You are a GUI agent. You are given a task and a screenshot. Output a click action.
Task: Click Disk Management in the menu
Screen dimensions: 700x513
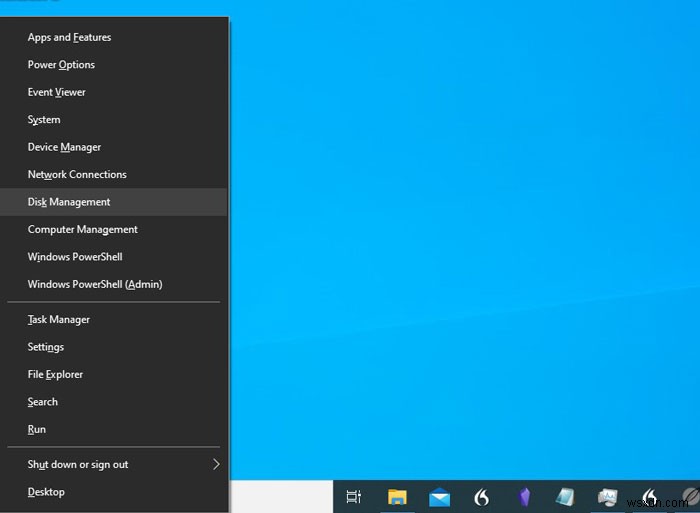point(114,202)
